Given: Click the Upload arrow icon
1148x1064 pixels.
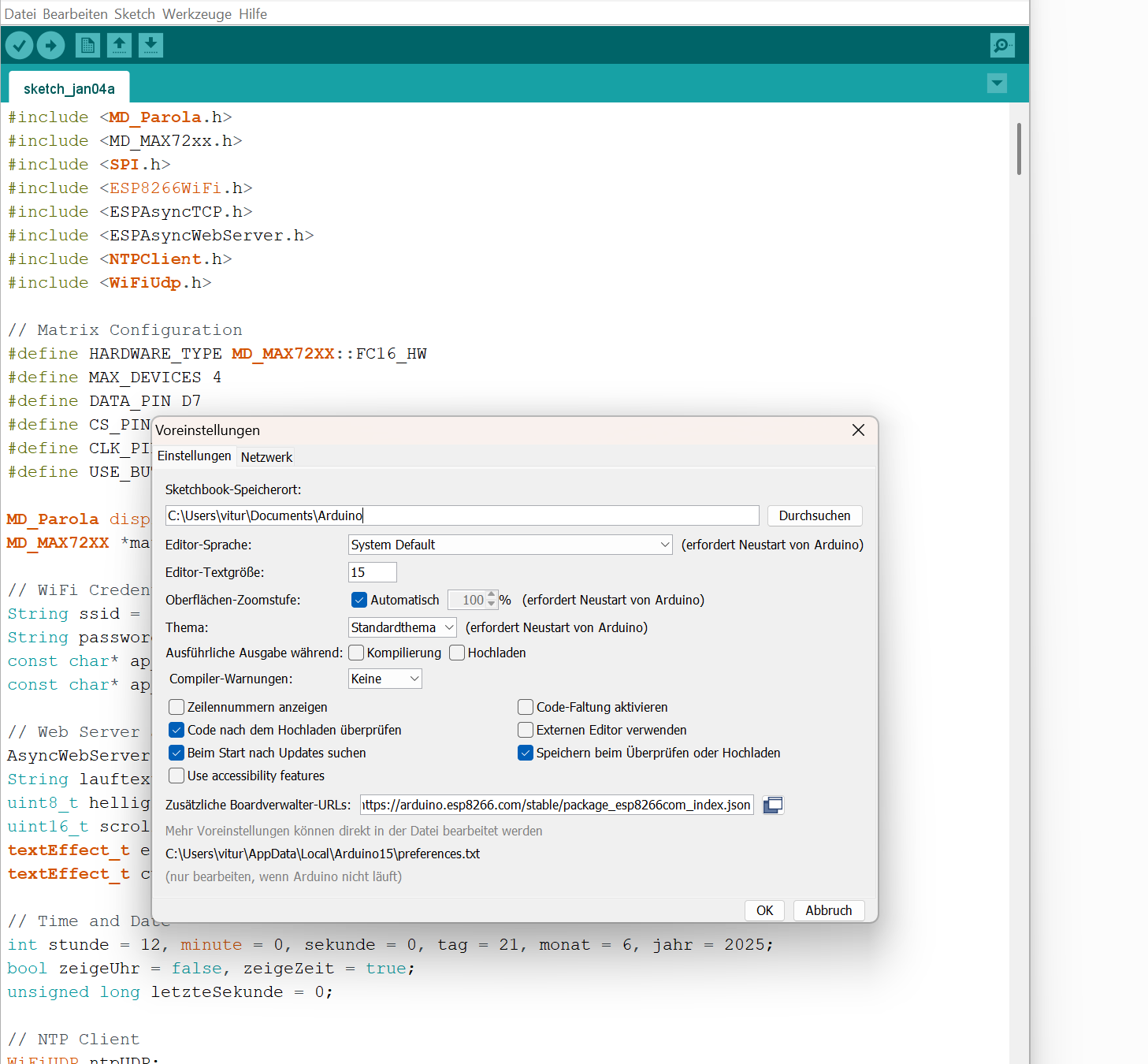Looking at the screenshot, I should [x=51, y=46].
